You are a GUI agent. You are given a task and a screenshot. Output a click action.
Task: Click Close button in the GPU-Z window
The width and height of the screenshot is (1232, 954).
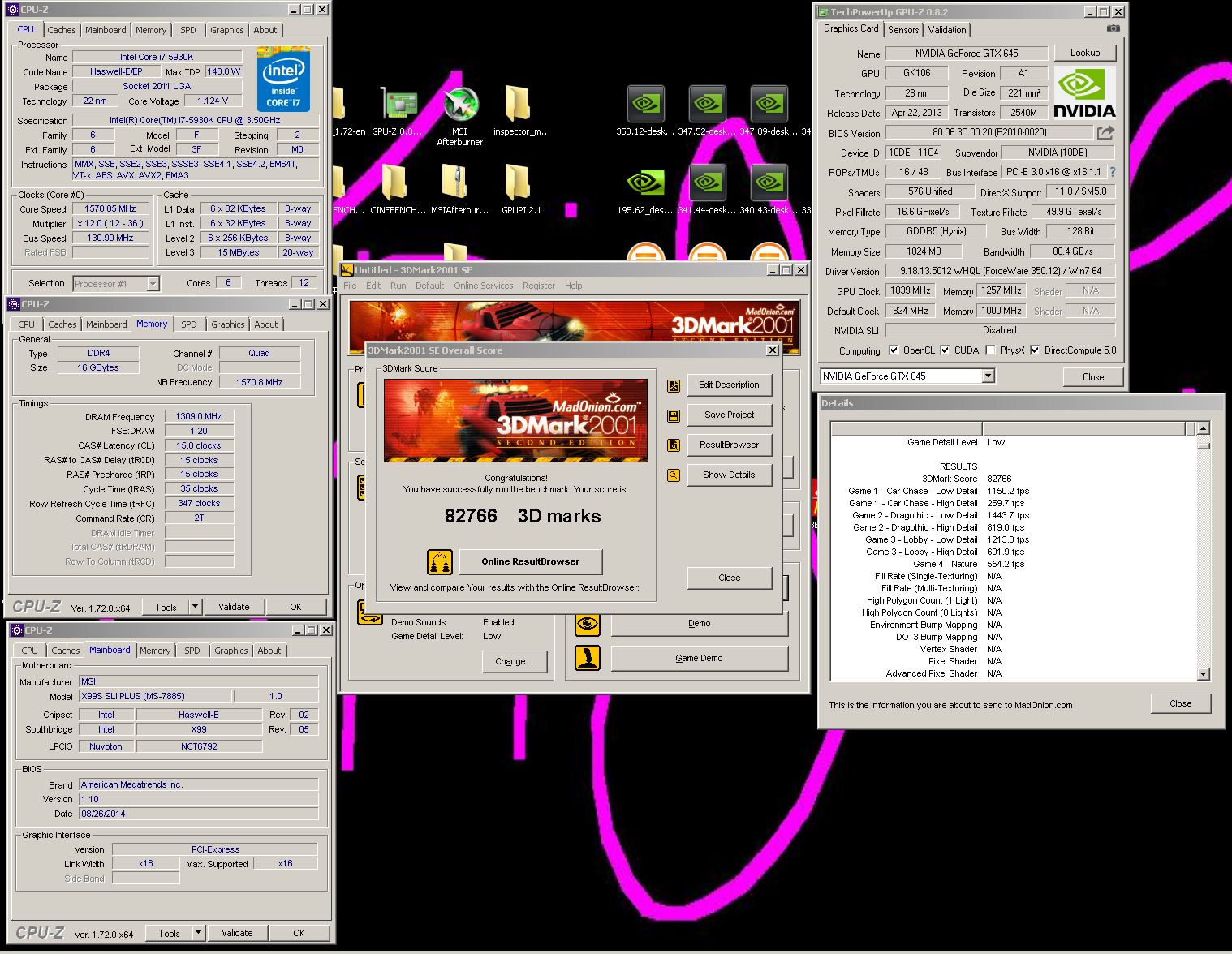point(1093,377)
